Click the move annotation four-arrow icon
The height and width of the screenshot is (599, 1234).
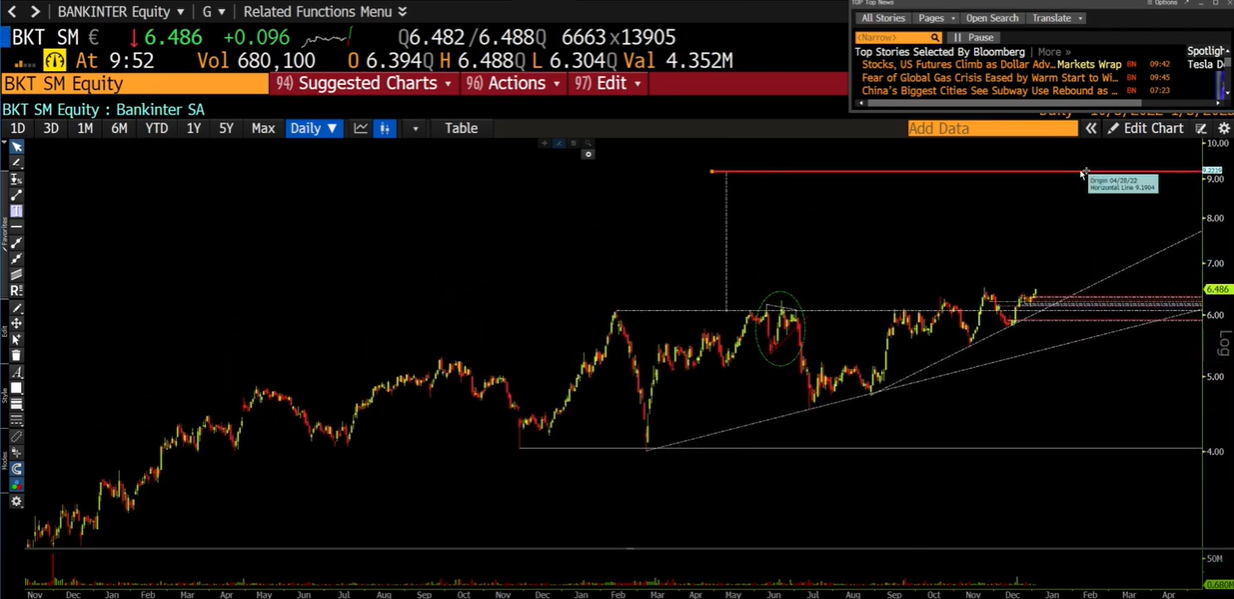[16, 323]
